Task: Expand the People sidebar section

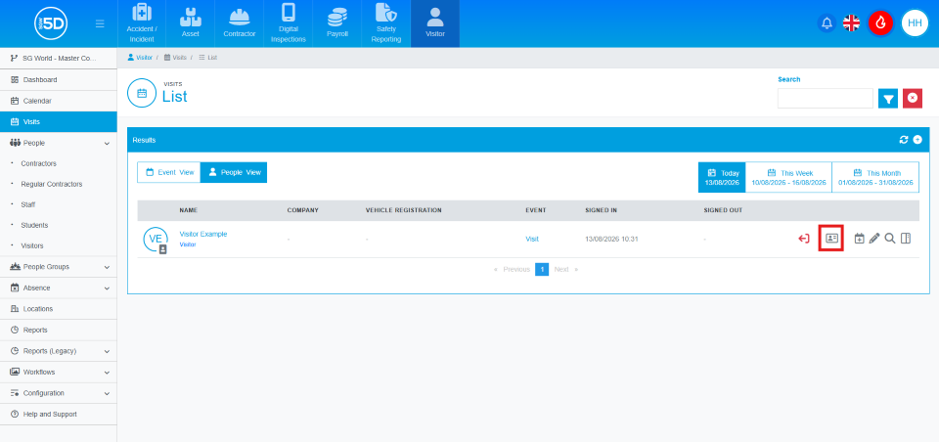Action: pyautogui.click(x=58, y=143)
